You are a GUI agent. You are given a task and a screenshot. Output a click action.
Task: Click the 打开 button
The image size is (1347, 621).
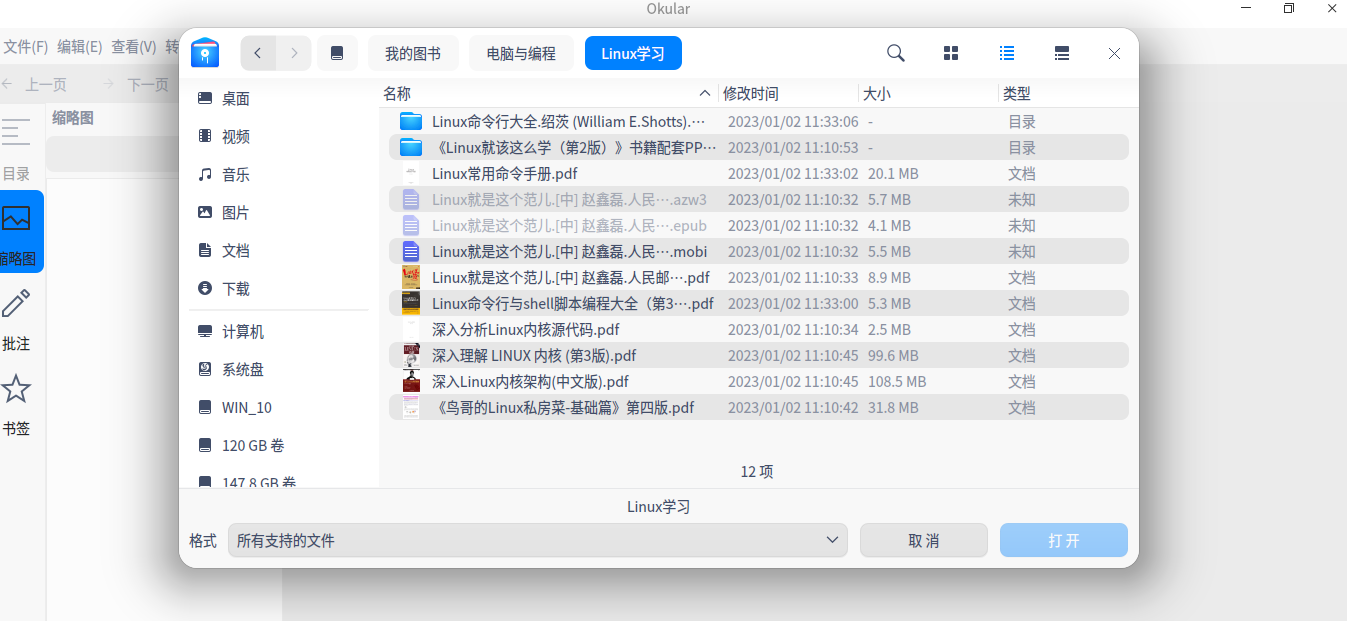pyautogui.click(x=1064, y=540)
